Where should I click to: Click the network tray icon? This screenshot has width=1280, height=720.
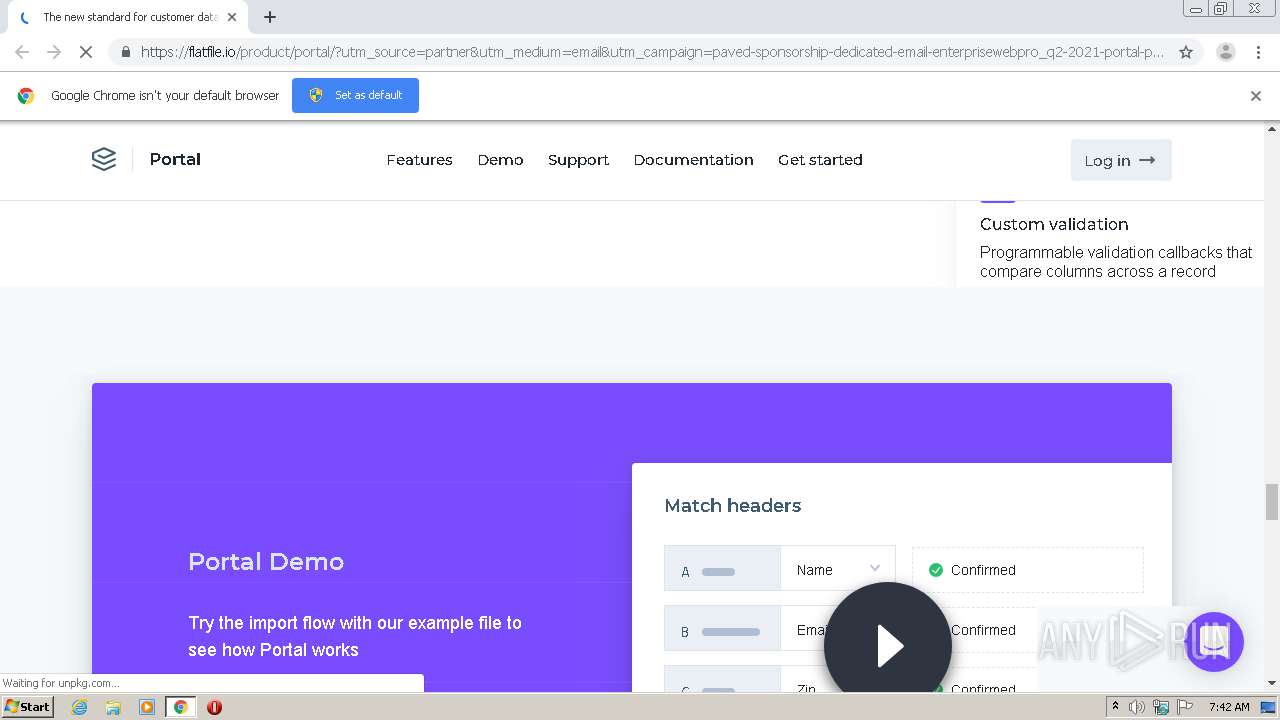coord(1160,707)
